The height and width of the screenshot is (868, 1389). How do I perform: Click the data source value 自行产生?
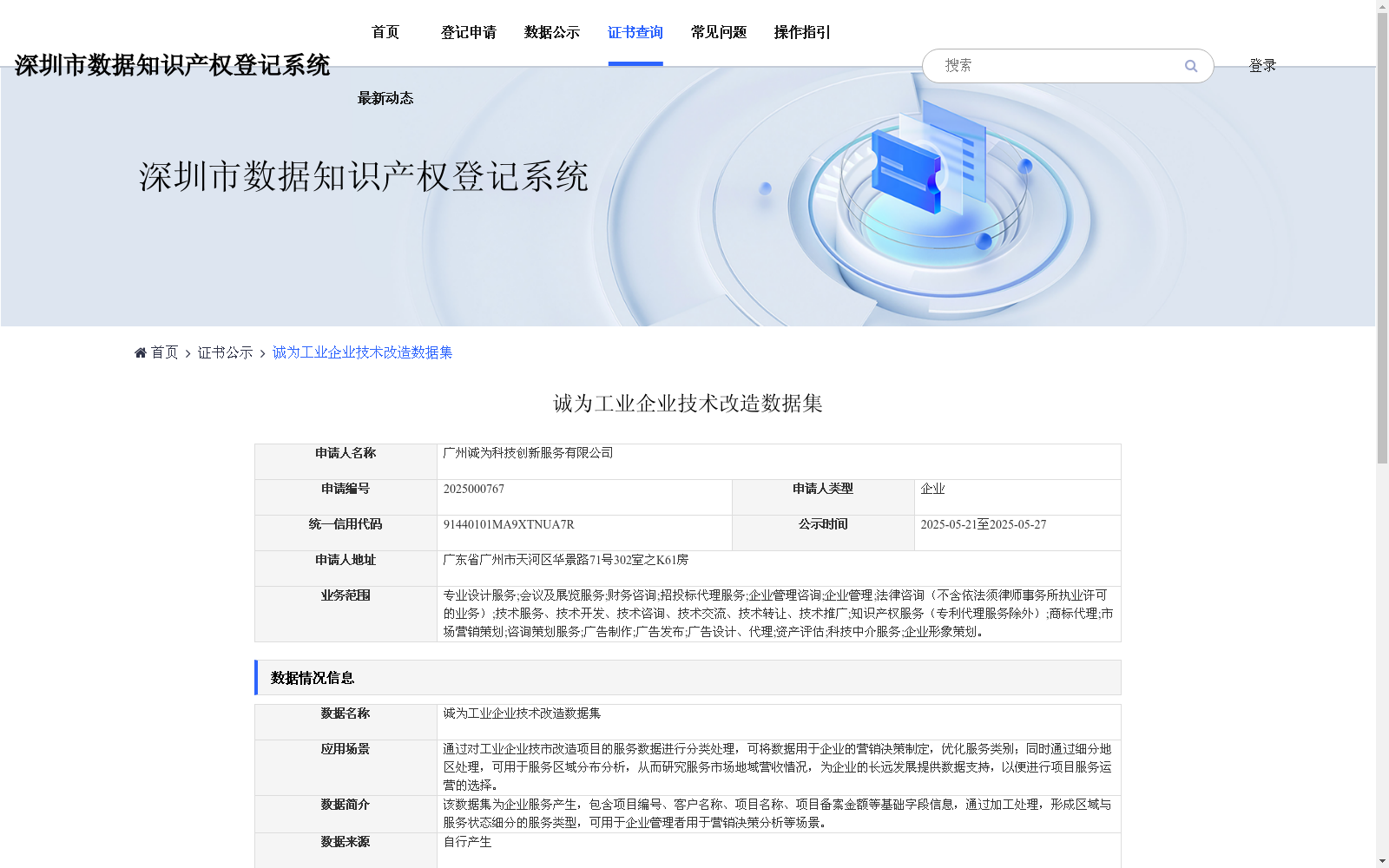467,842
